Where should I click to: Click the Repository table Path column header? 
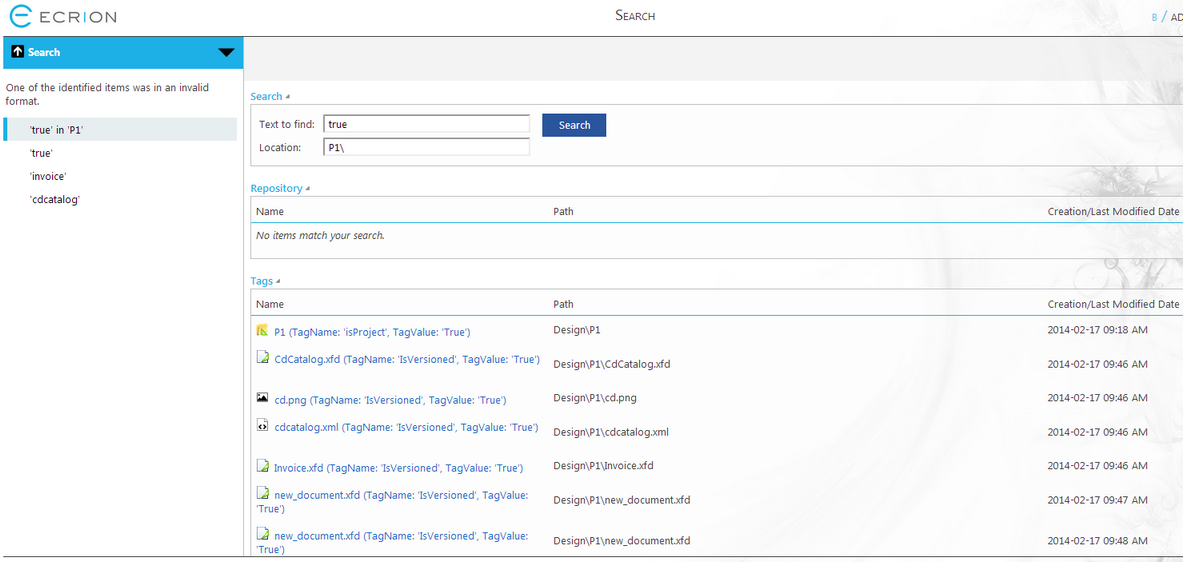click(563, 211)
